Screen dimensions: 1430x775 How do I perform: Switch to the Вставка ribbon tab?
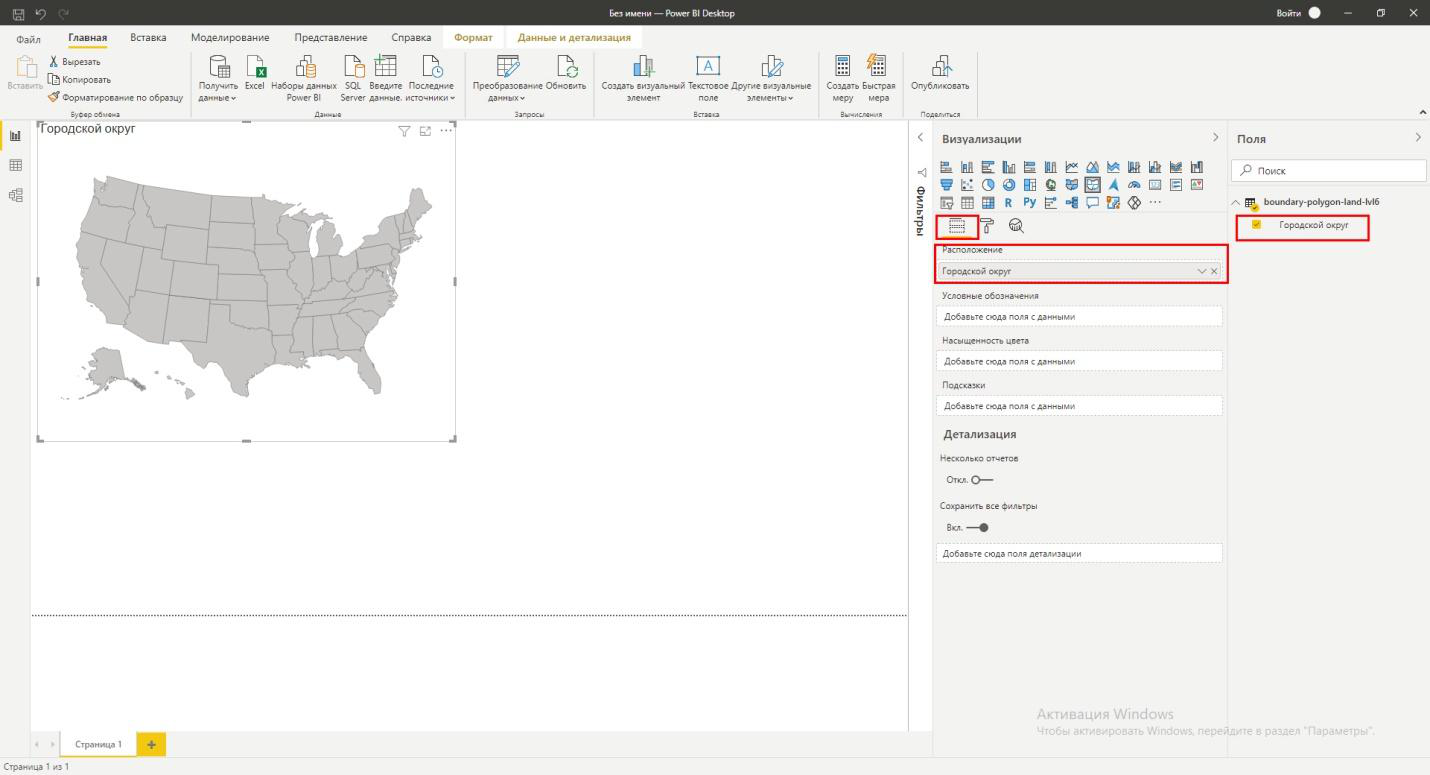pyautogui.click(x=148, y=38)
